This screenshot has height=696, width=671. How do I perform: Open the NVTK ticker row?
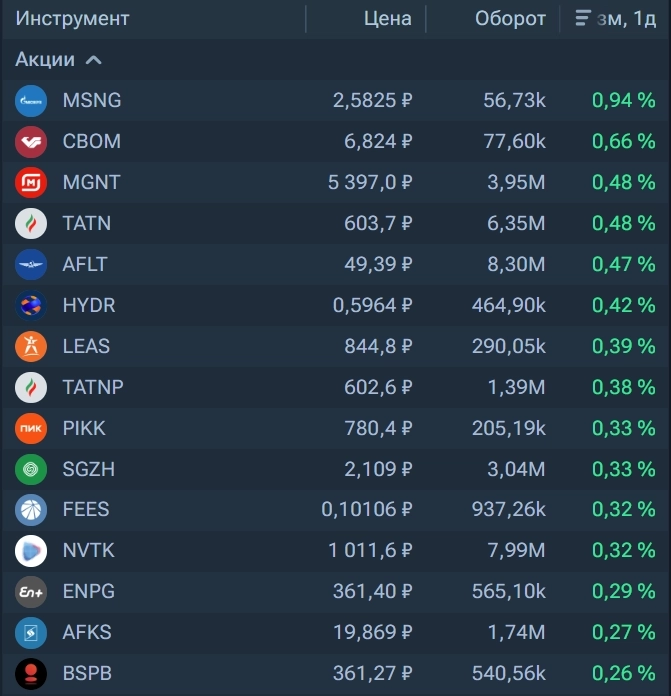(x=88, y=551)
